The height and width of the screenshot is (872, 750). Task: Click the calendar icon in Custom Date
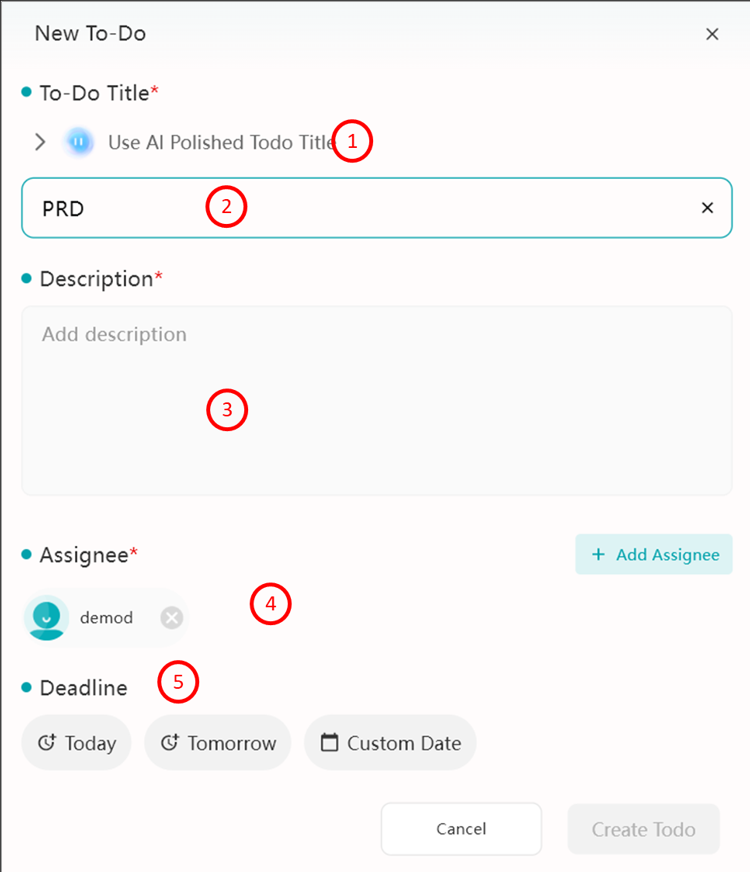pyautogui.click(x=329, y=742)
